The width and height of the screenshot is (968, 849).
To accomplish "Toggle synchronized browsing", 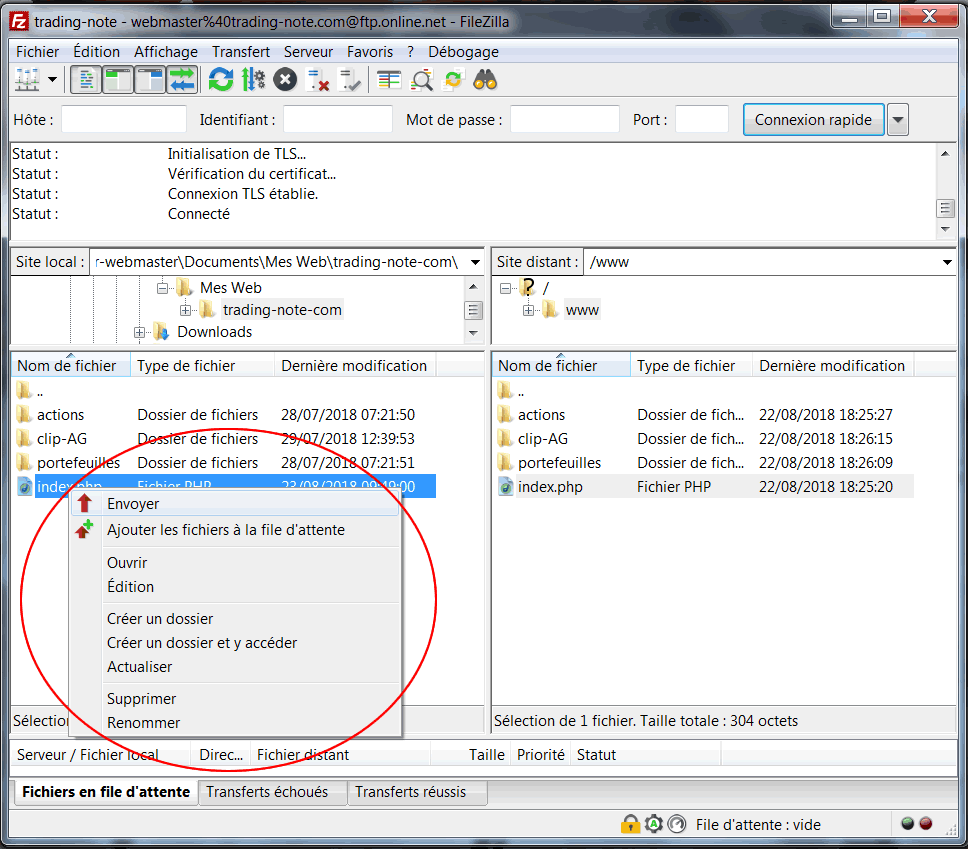I will pyautogui.click(x=454, y=80).
